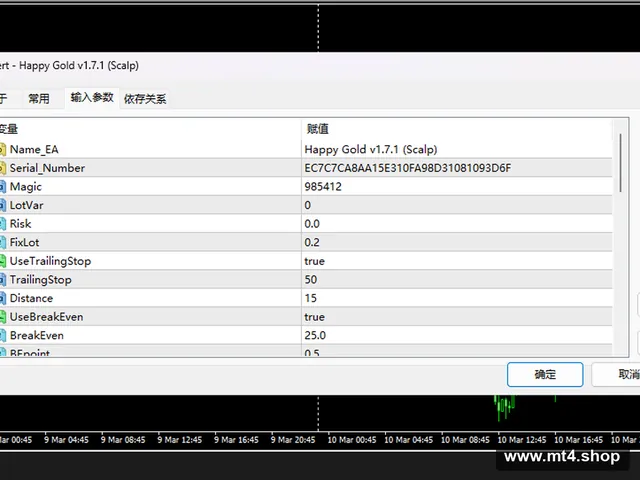Select the 输入参数 tab
Image resolution: width=640 pixels, height=480 pixels.
click(92, 98)
